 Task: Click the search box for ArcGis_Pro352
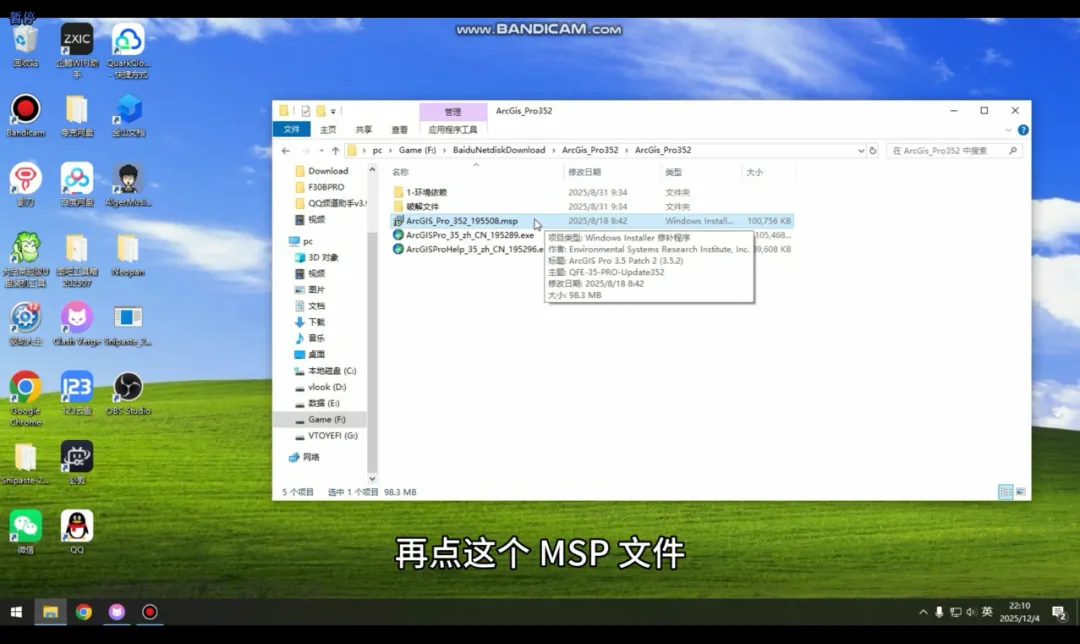[954, 150]
